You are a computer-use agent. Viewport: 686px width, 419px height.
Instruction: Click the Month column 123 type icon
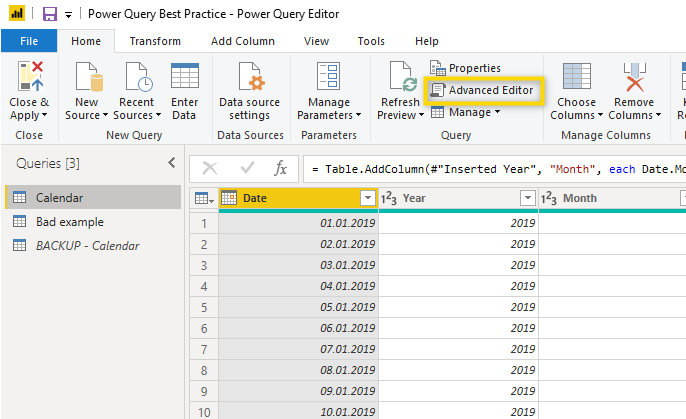pos(549,199)
